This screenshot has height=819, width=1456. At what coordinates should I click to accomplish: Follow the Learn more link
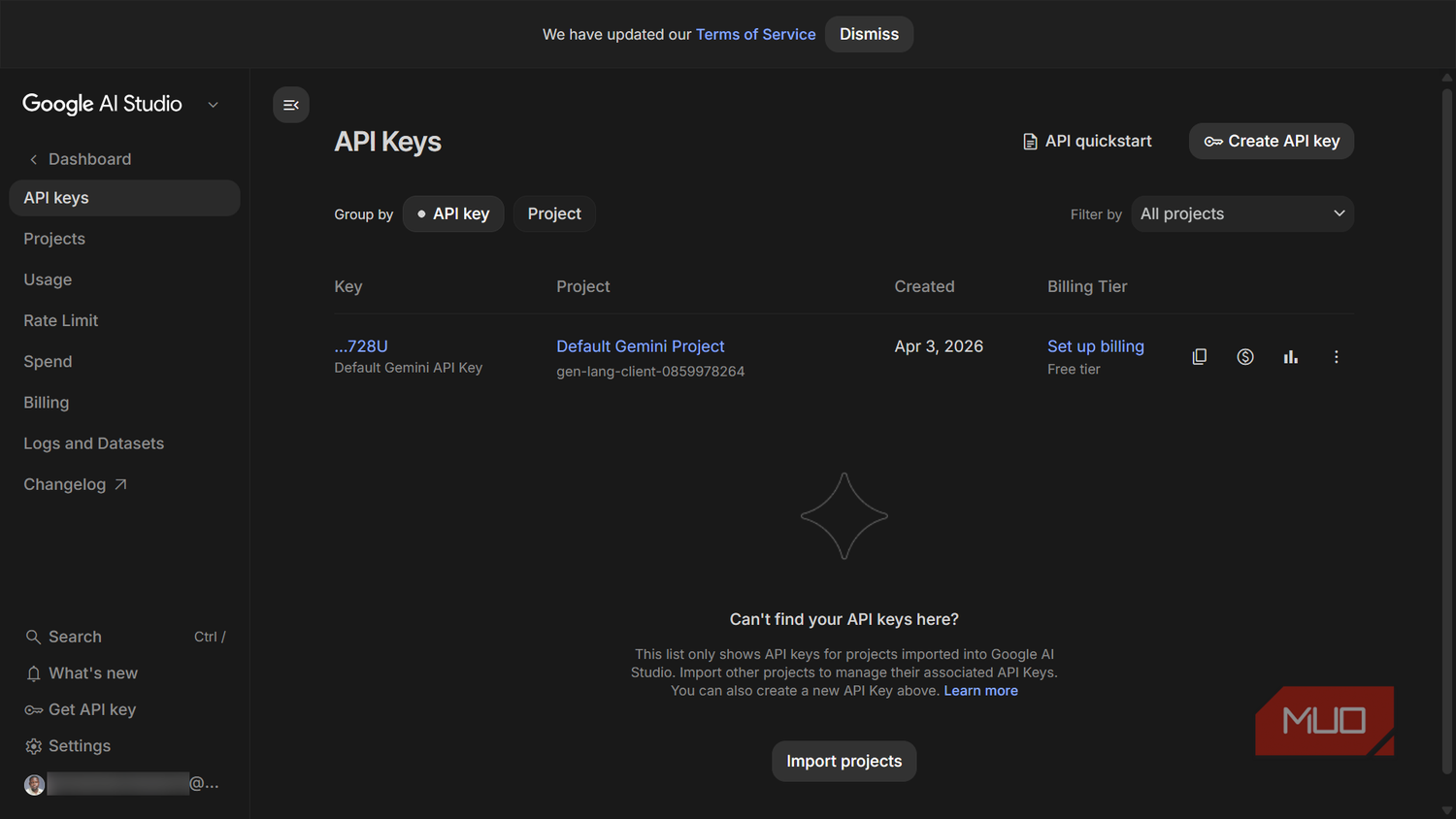click(980, 691)
